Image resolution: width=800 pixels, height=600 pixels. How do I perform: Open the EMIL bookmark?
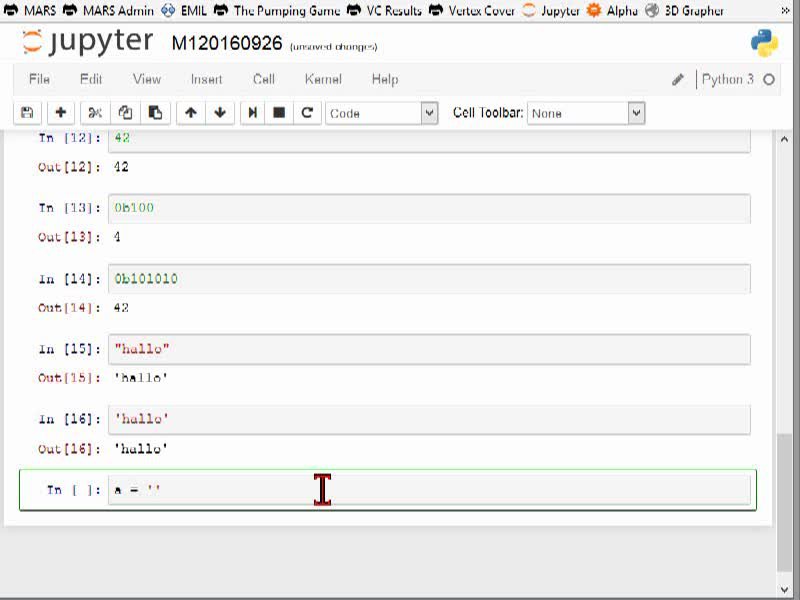(184, 10)
